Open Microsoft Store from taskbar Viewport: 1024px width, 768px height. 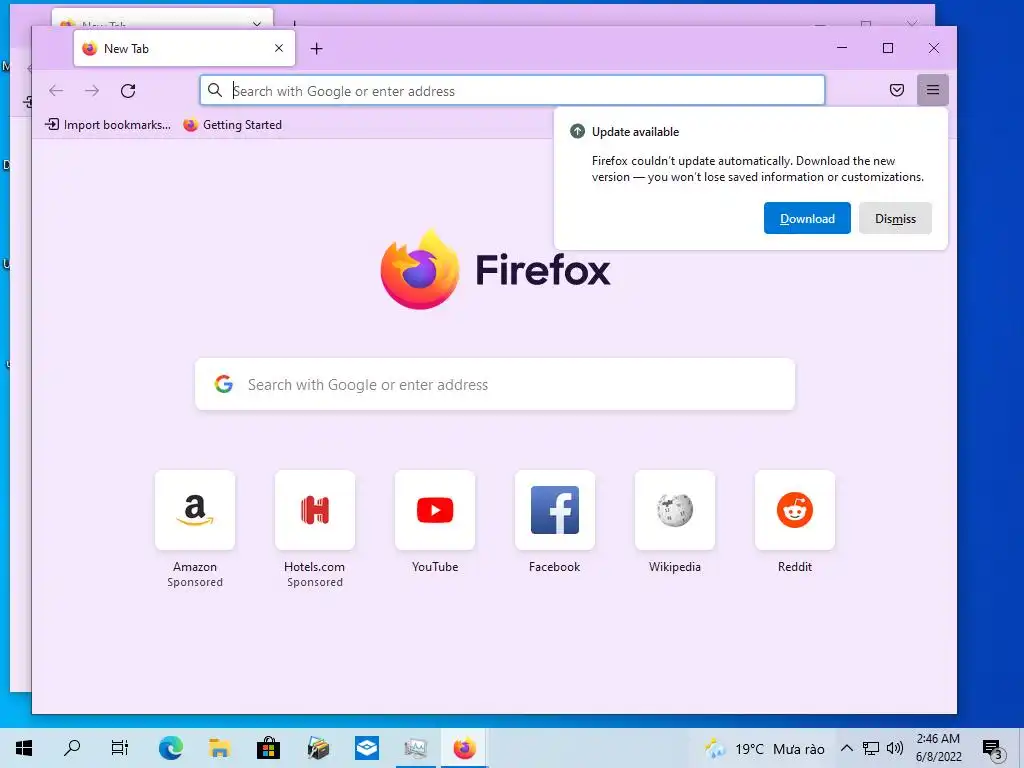pyautogui.click(x=268, y=748)
